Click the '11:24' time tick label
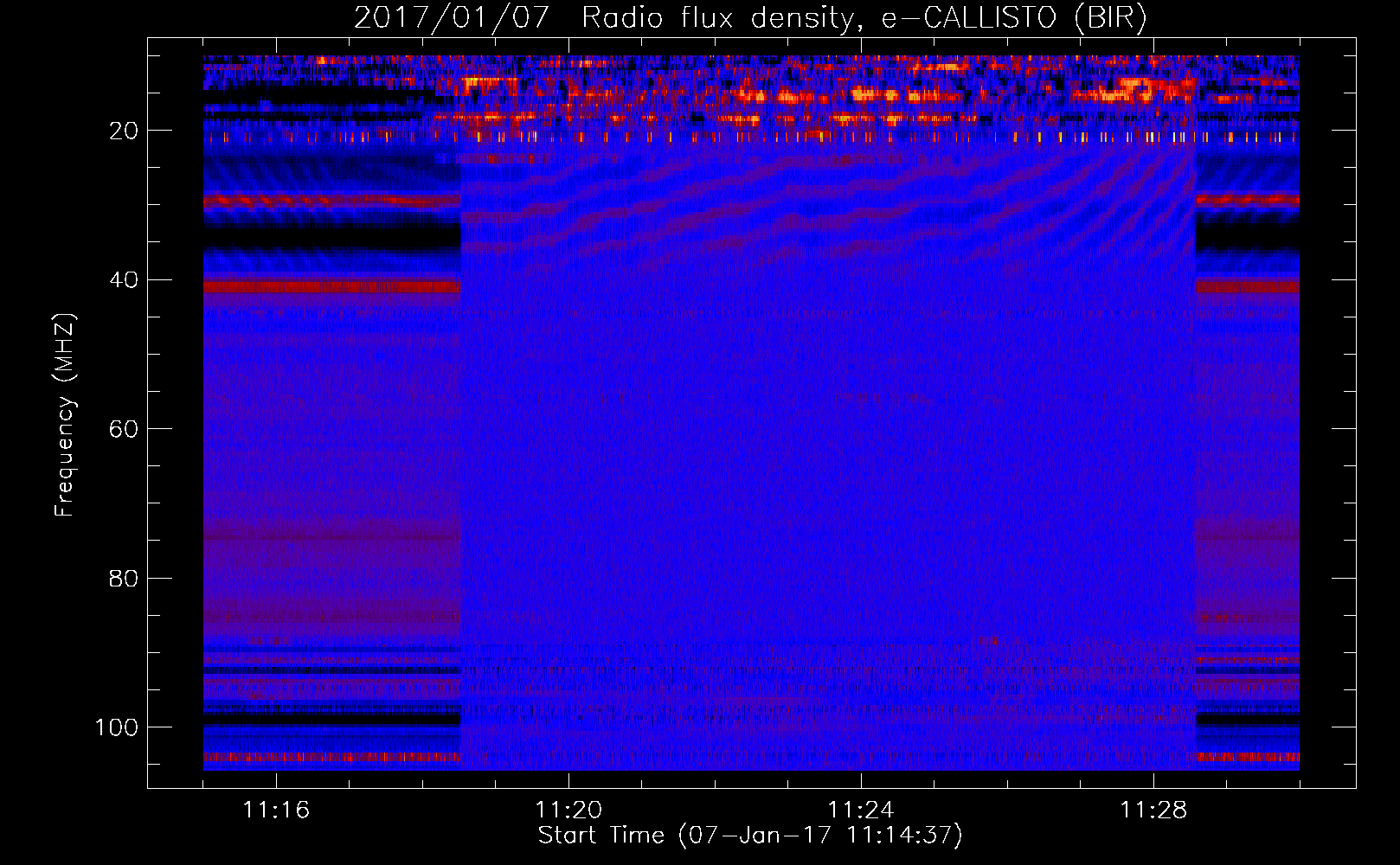 [861, 811]
